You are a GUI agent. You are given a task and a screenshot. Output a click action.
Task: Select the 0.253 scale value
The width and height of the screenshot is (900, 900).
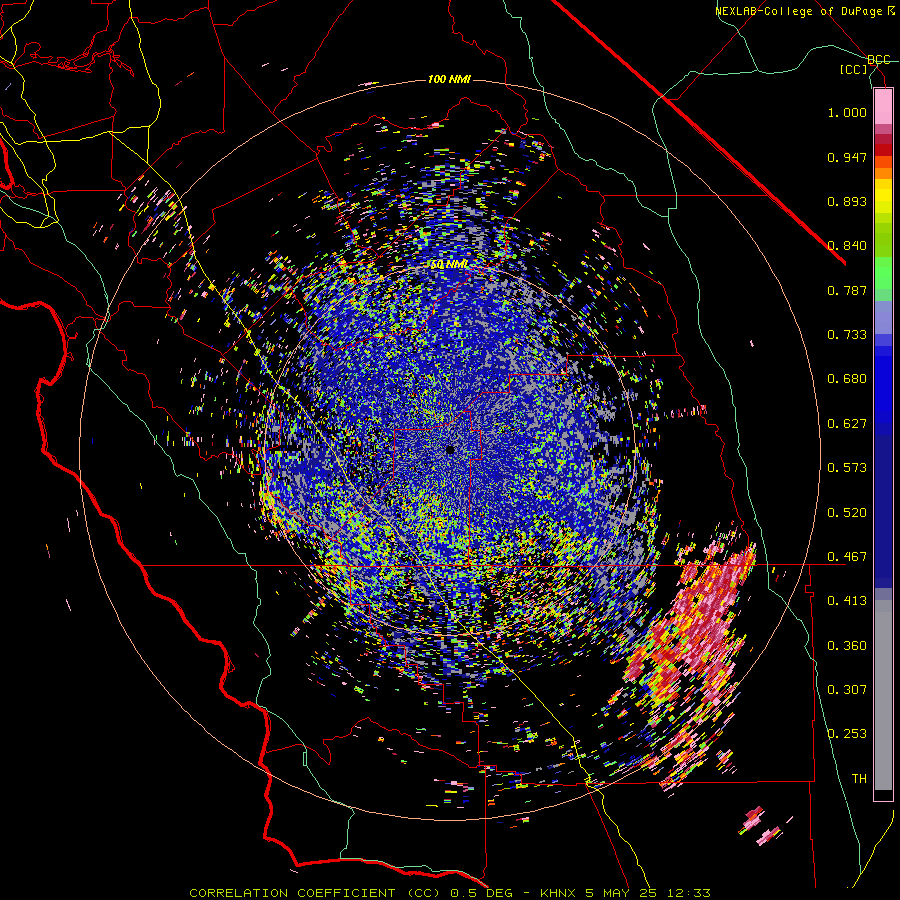point(847,734)
